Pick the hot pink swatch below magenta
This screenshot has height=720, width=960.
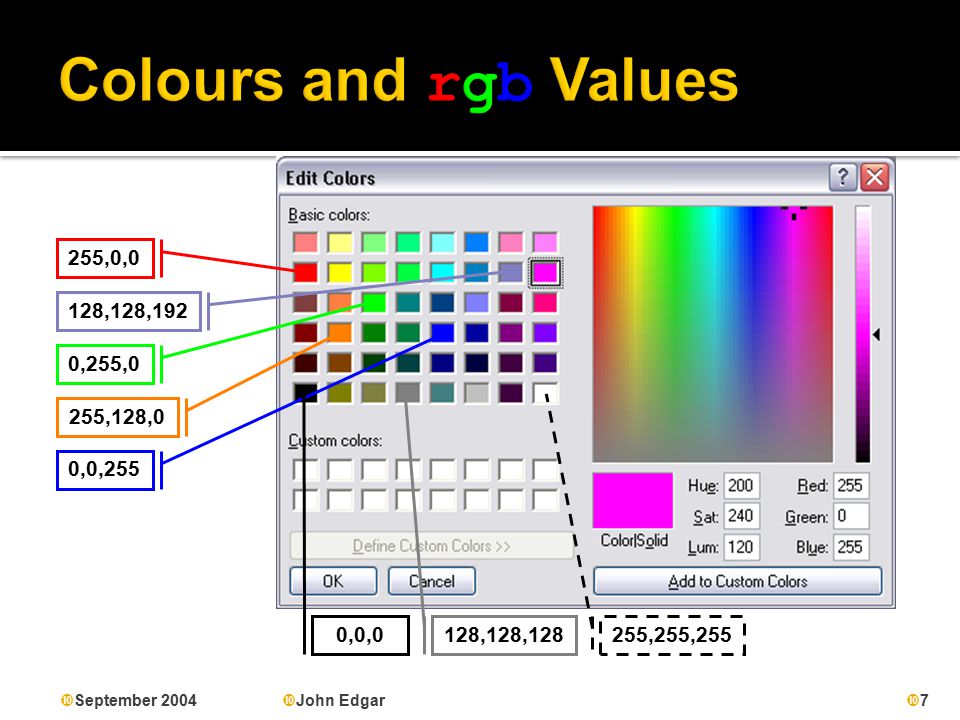(545, 302)
